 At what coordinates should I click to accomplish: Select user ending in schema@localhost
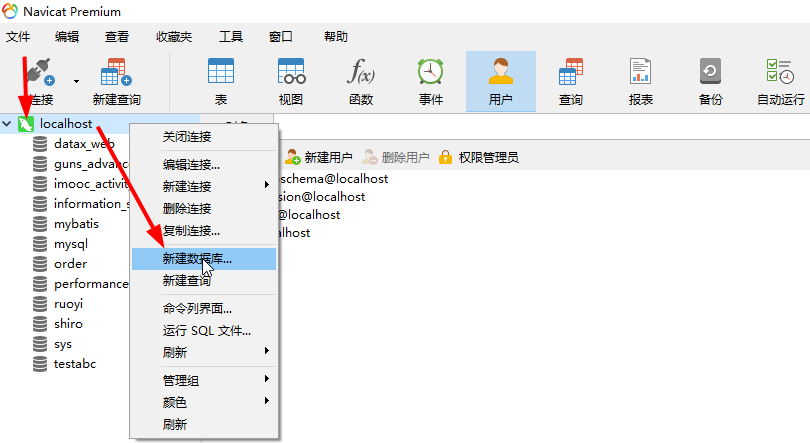334,179
